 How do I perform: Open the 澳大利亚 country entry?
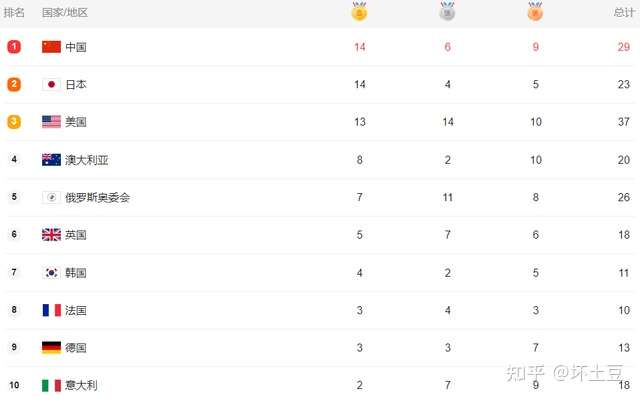point(87,160)
